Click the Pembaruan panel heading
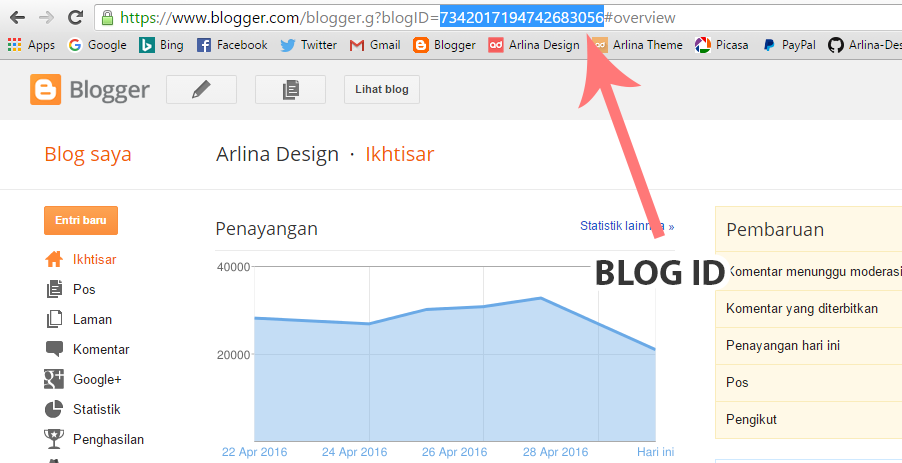 775,230
